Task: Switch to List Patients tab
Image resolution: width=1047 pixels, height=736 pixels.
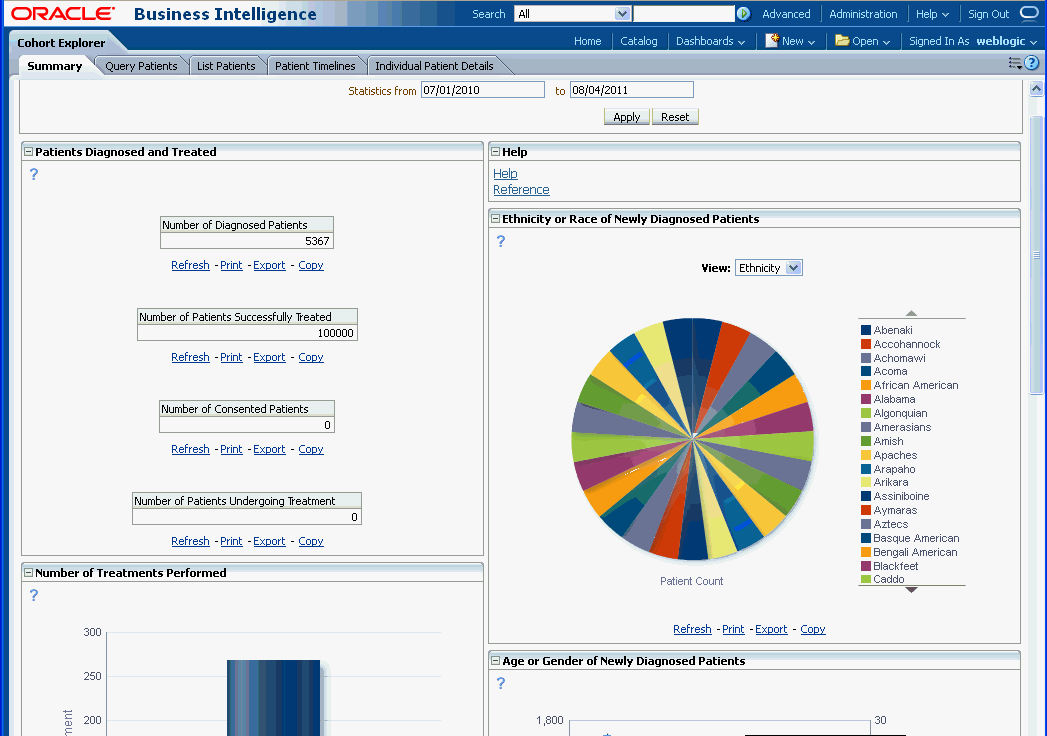Action: point(226,65)
